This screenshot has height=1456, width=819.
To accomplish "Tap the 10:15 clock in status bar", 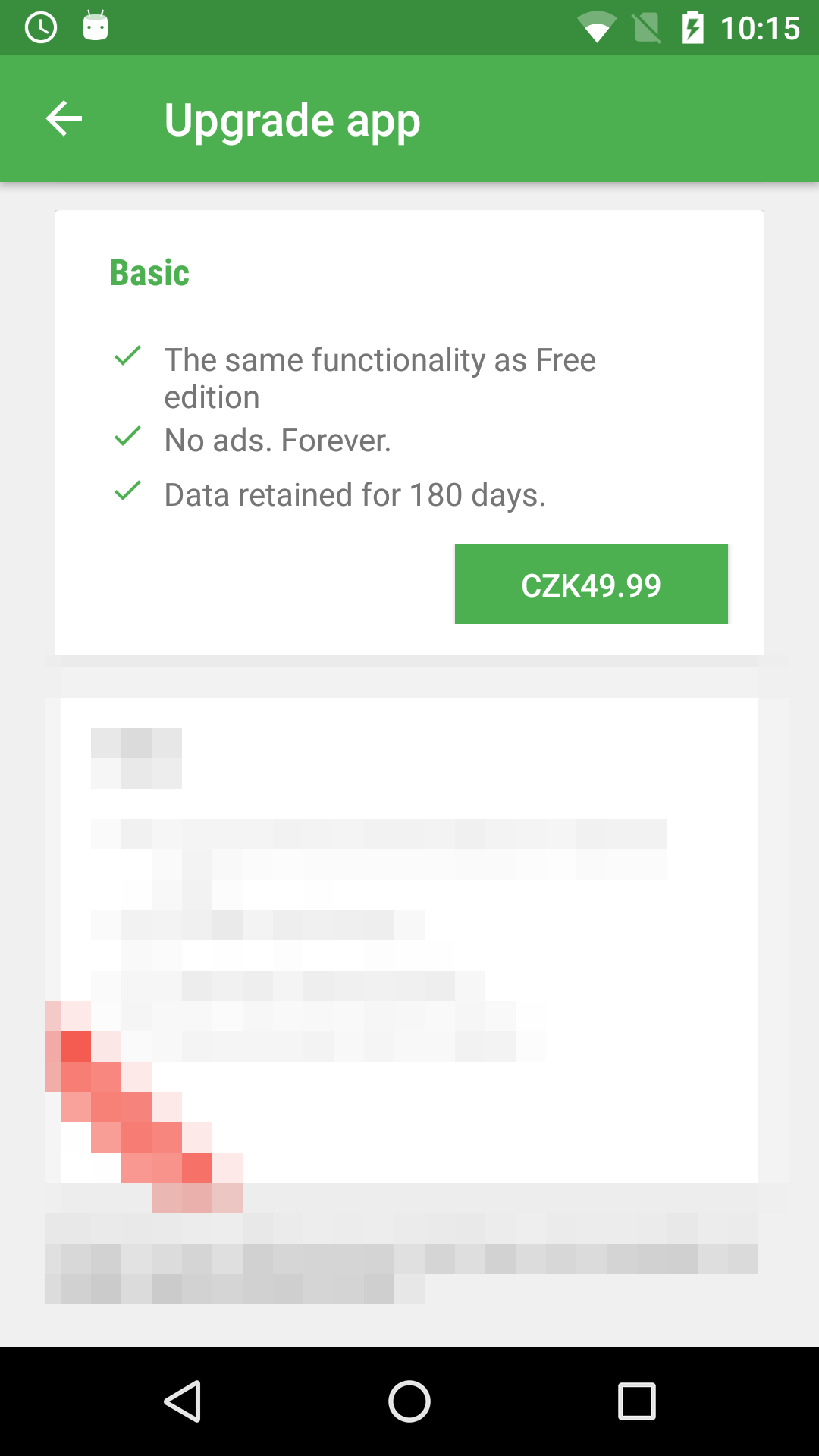I will (x=760, y=29).
